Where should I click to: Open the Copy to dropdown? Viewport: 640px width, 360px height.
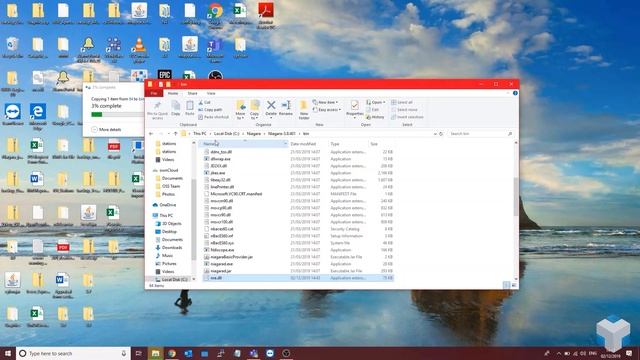pos(255,110)
